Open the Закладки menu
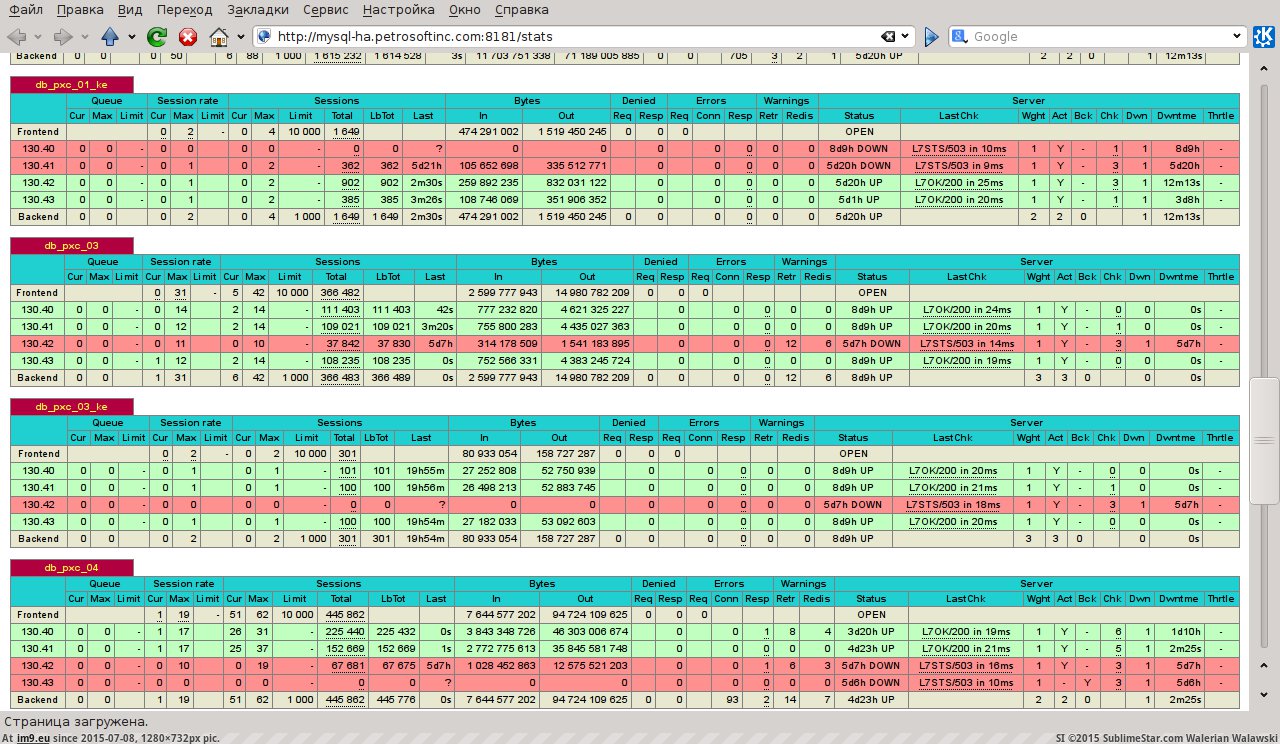 pos(258,10)
